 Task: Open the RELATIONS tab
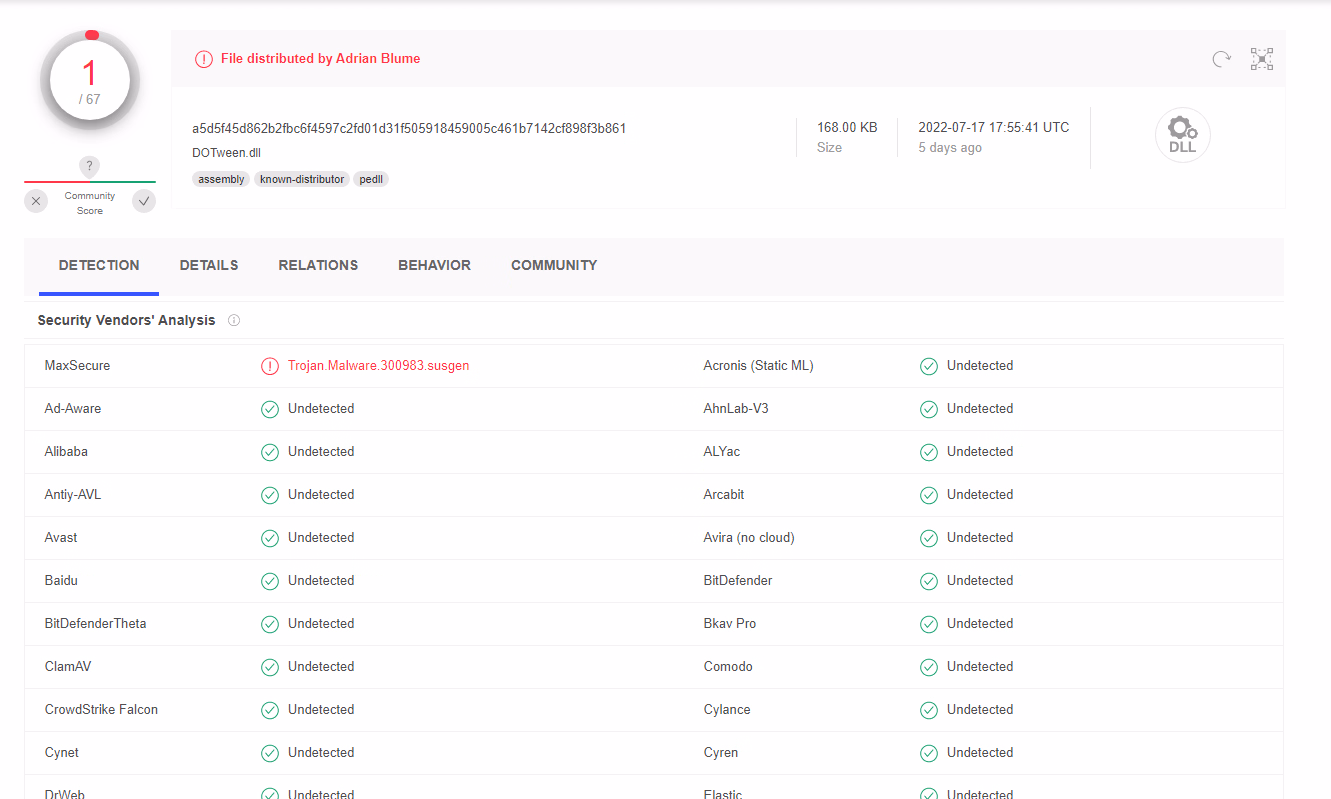(318, 265)
